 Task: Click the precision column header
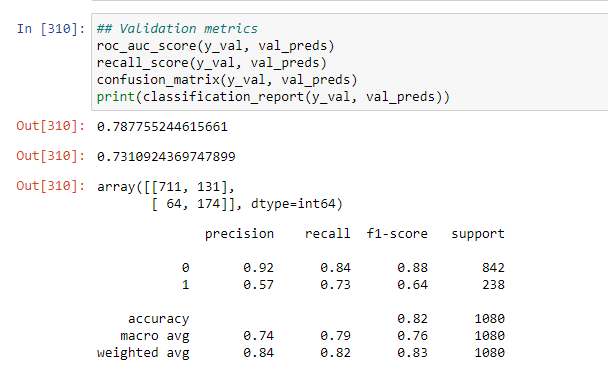coord(239,234)
